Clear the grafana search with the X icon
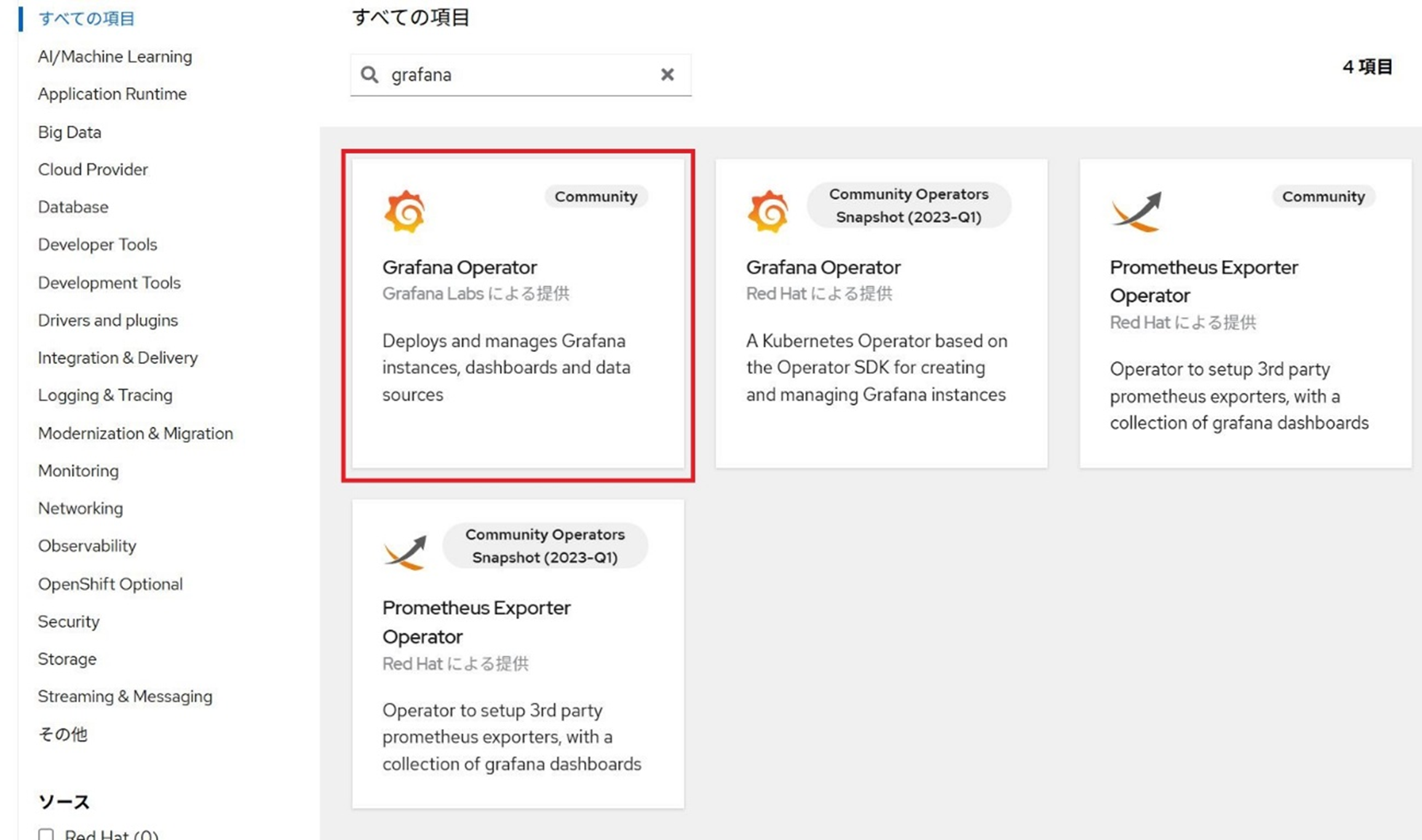Screen dimensions: 1422x840 point(667,74)
